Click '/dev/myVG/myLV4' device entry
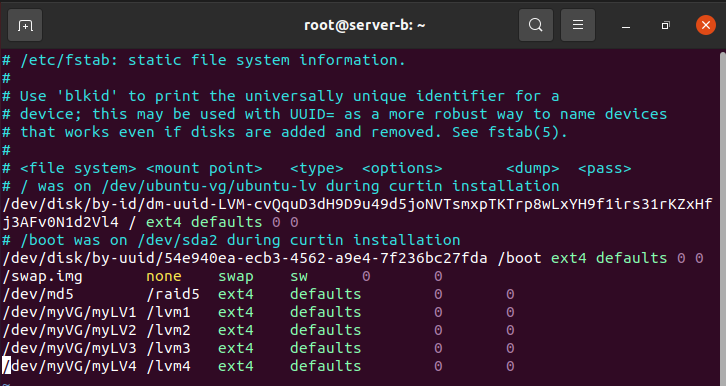This screenshot has width=726, height=386. point(69,366)
